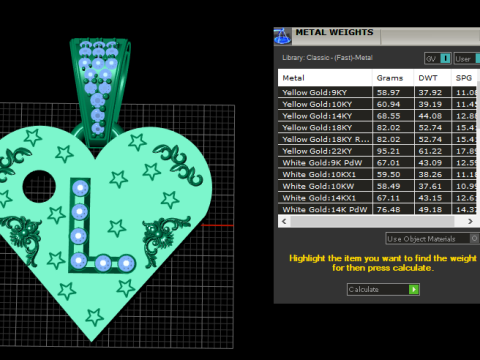The image size is (480, 360).
Task: Select the Yellow Gold:18KY row
Action: 377,127
